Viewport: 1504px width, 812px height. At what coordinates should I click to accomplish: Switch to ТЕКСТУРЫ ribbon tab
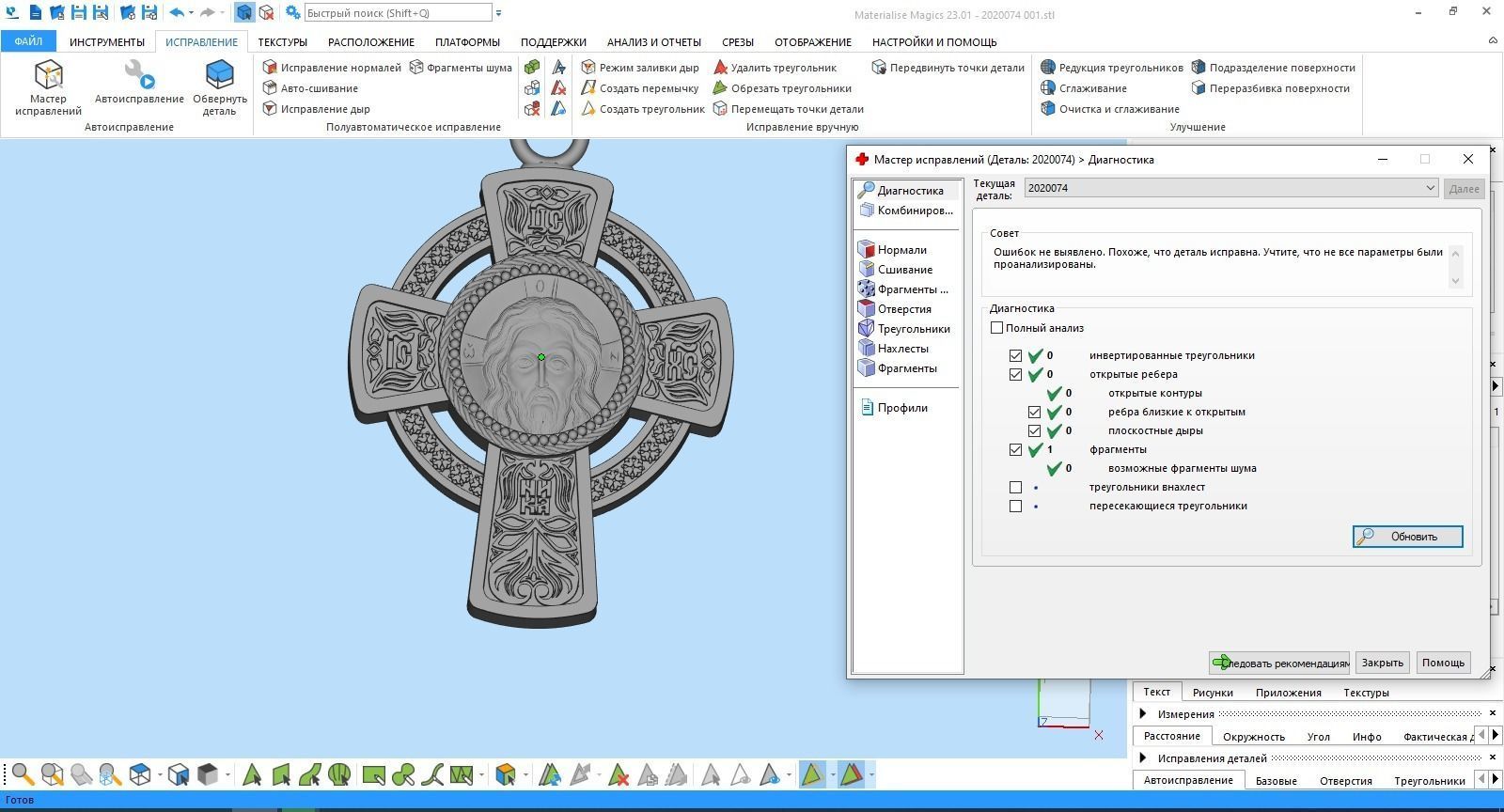pyautogui.click(x=283, y=42)
